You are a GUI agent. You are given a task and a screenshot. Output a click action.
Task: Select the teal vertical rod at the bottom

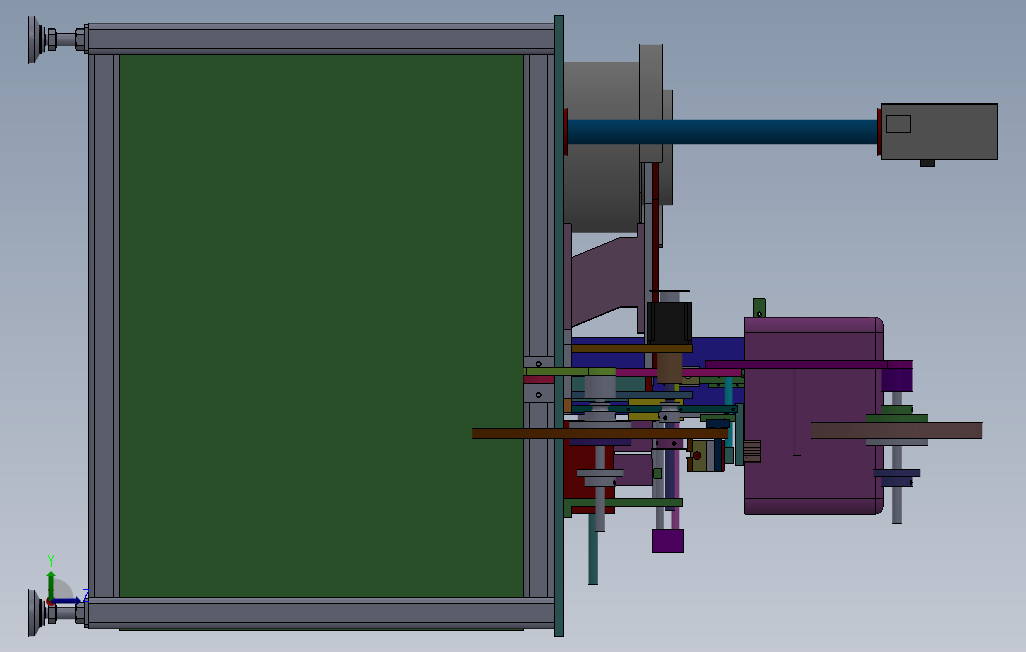click(593, 549)
